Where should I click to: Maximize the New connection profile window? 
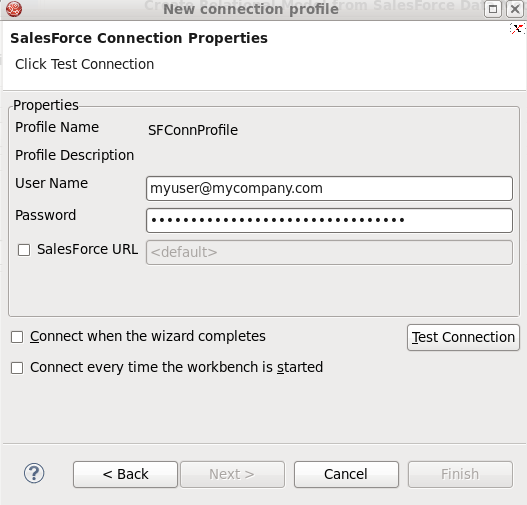click(x=493, y=9)
